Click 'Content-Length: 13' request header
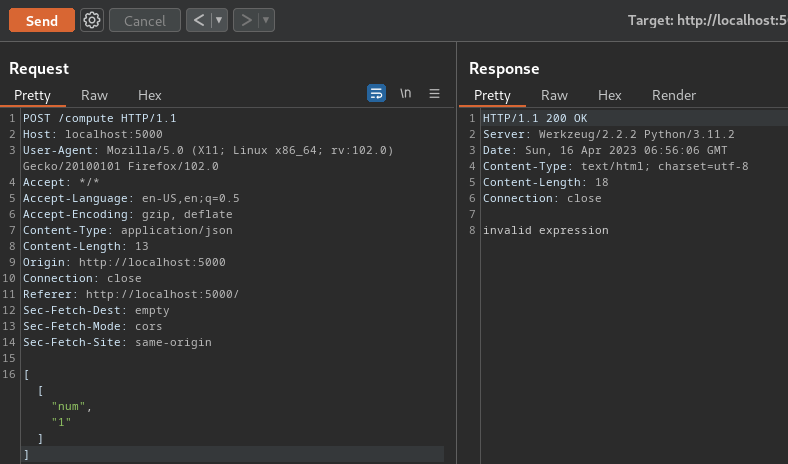This screenshot has height=464, width=788. [85, 246]
